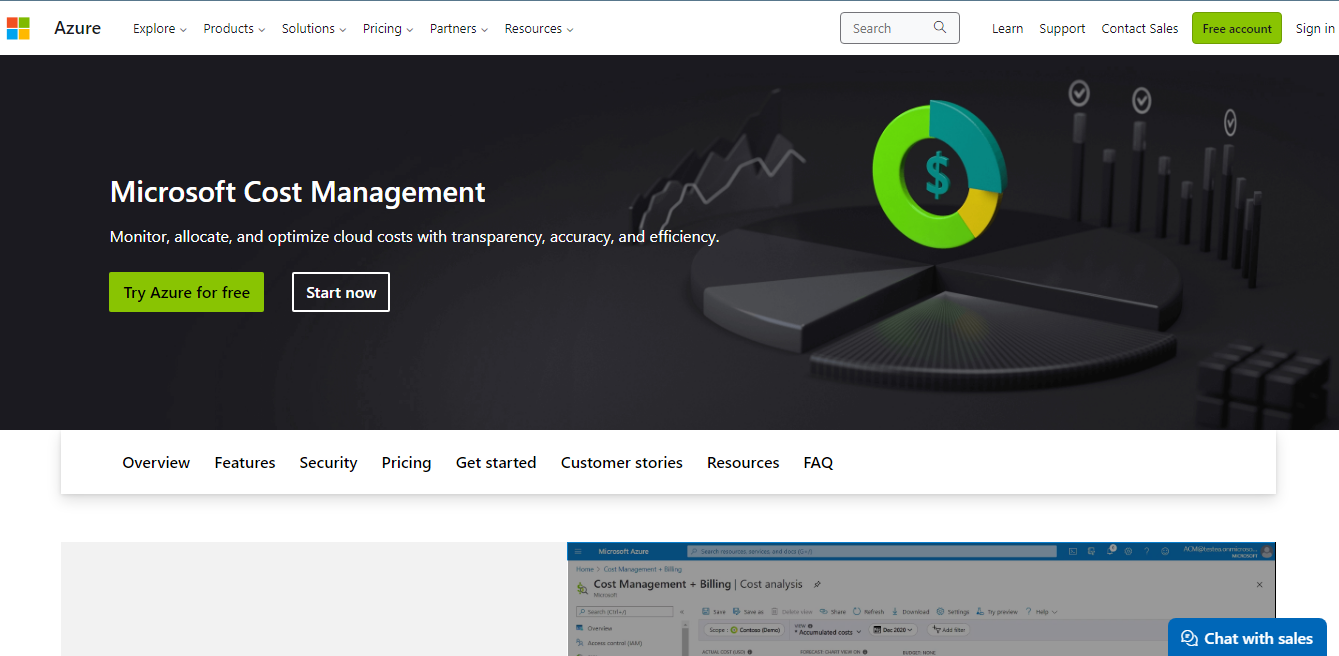Select Resources in the section navigation bar
The height and width of the screenshot is (656, 1339).
[743, 462]
